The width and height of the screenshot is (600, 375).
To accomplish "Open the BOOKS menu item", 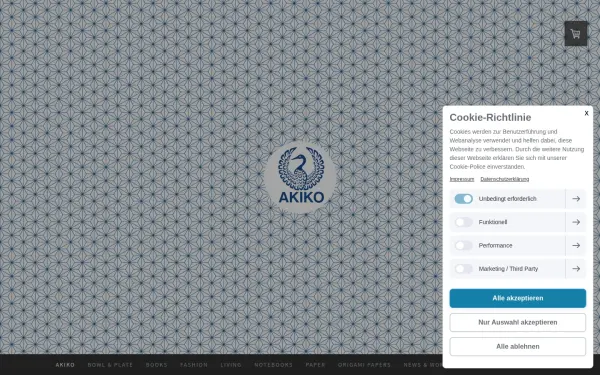I will (x=157, y=365).
